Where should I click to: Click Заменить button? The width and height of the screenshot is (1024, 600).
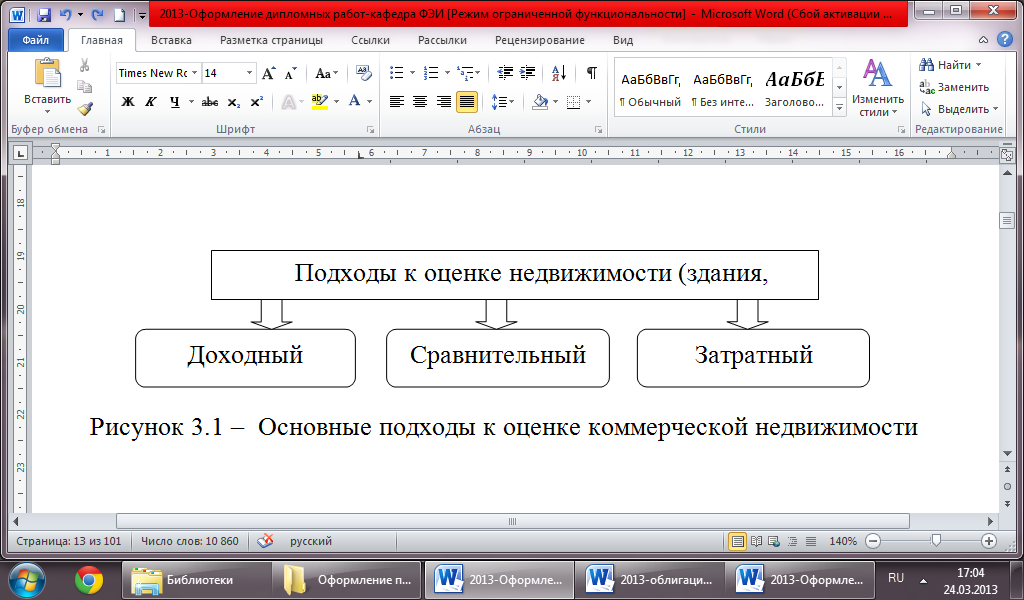[x=954, y=87]
